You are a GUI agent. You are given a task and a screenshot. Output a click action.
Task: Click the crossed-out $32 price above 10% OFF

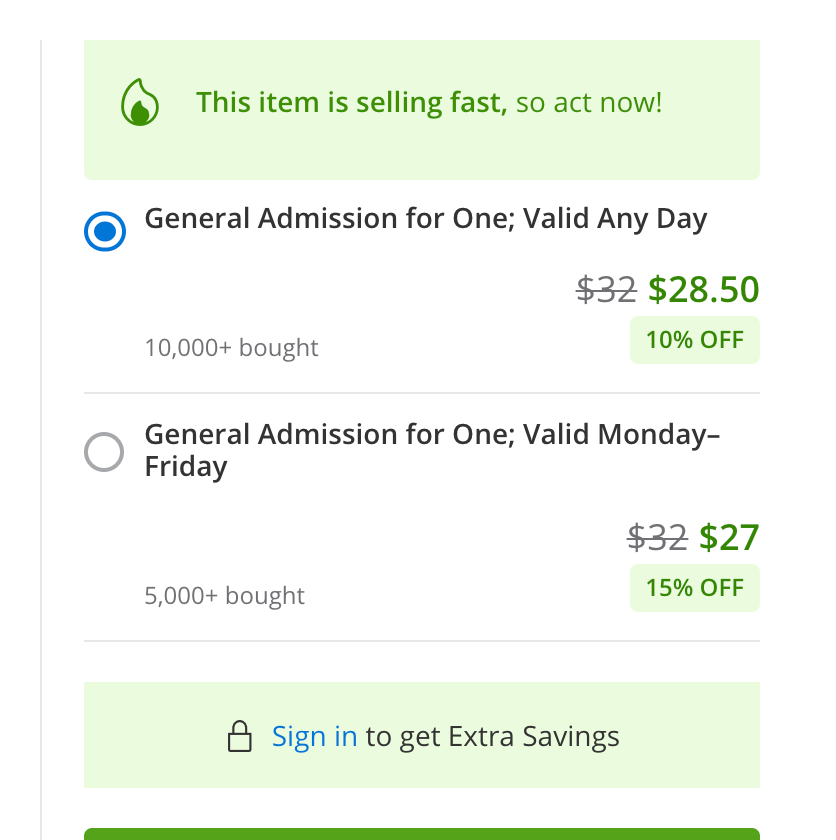(x=606, y=290)
